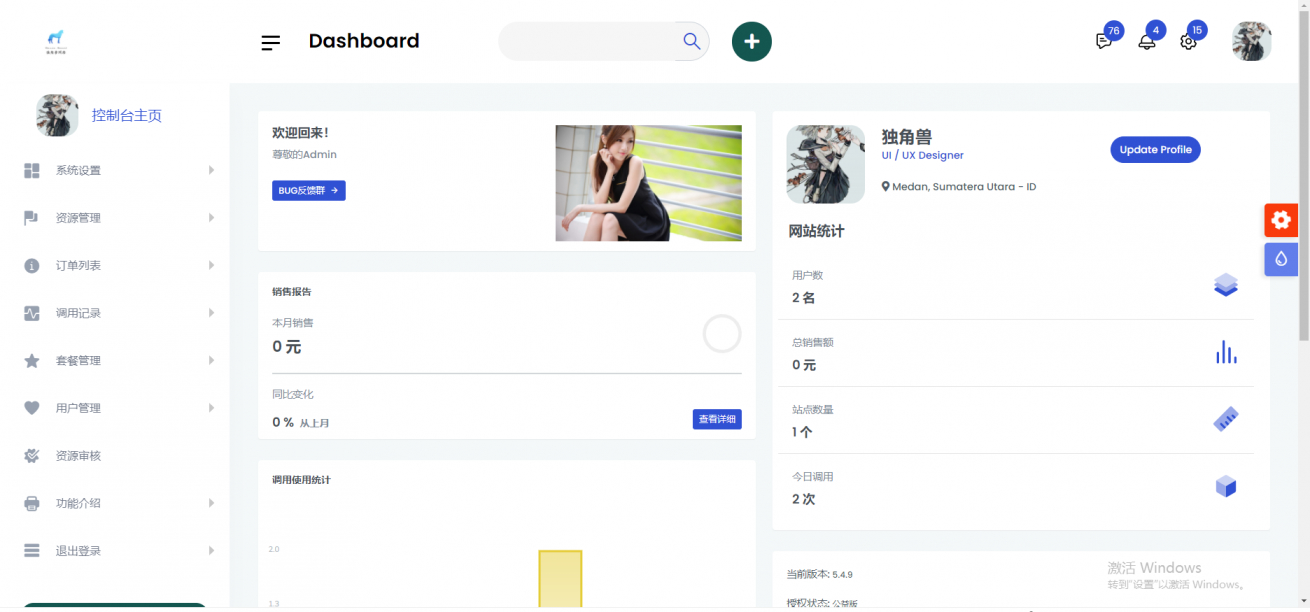The image size is (1310, 612).
Task: Click the bell notification icon
Action: point(1147,41)
